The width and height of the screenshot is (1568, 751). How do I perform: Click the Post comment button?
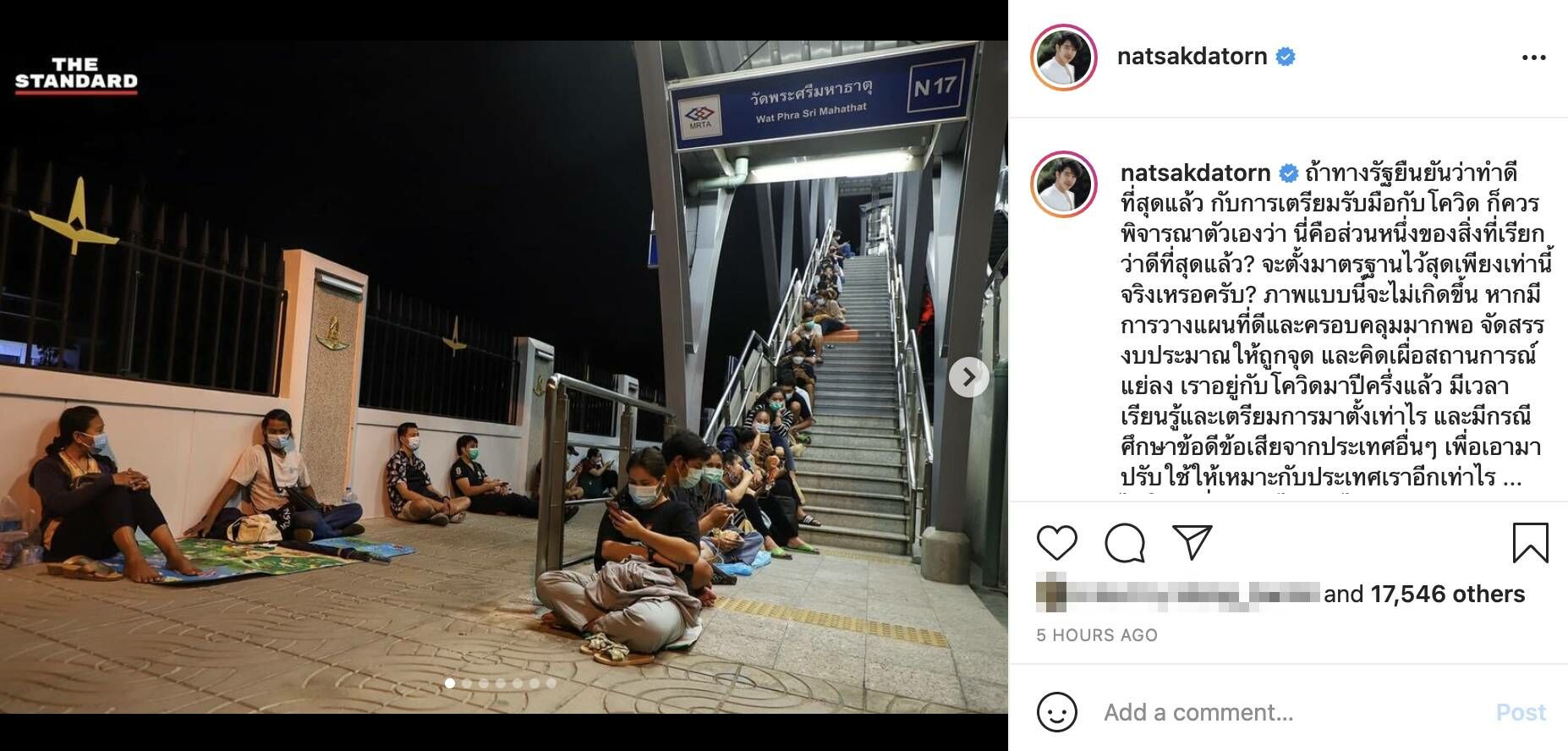click(1521, 712)
